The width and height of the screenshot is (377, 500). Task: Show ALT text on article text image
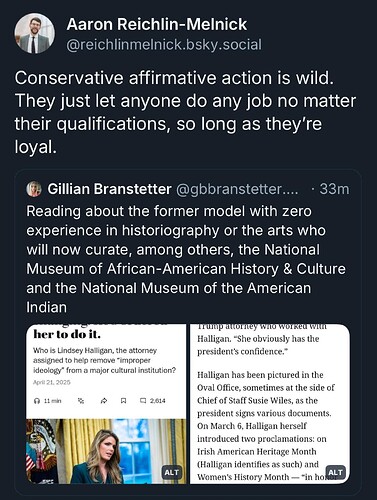[335, 472]
